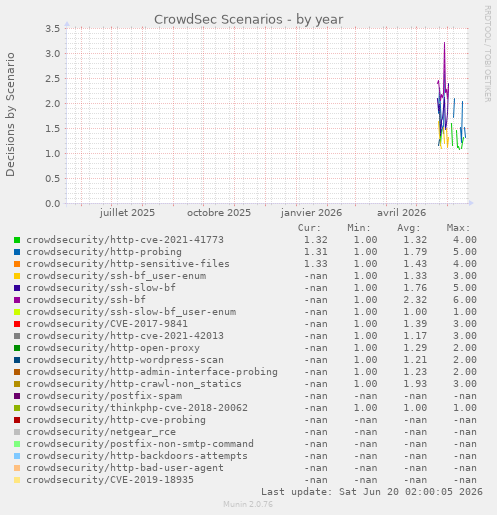The image size is (497, 515).
Task: Click the 'crowdsecurity/http-sensitive-files' legend label
Action: tap(128, 264)
